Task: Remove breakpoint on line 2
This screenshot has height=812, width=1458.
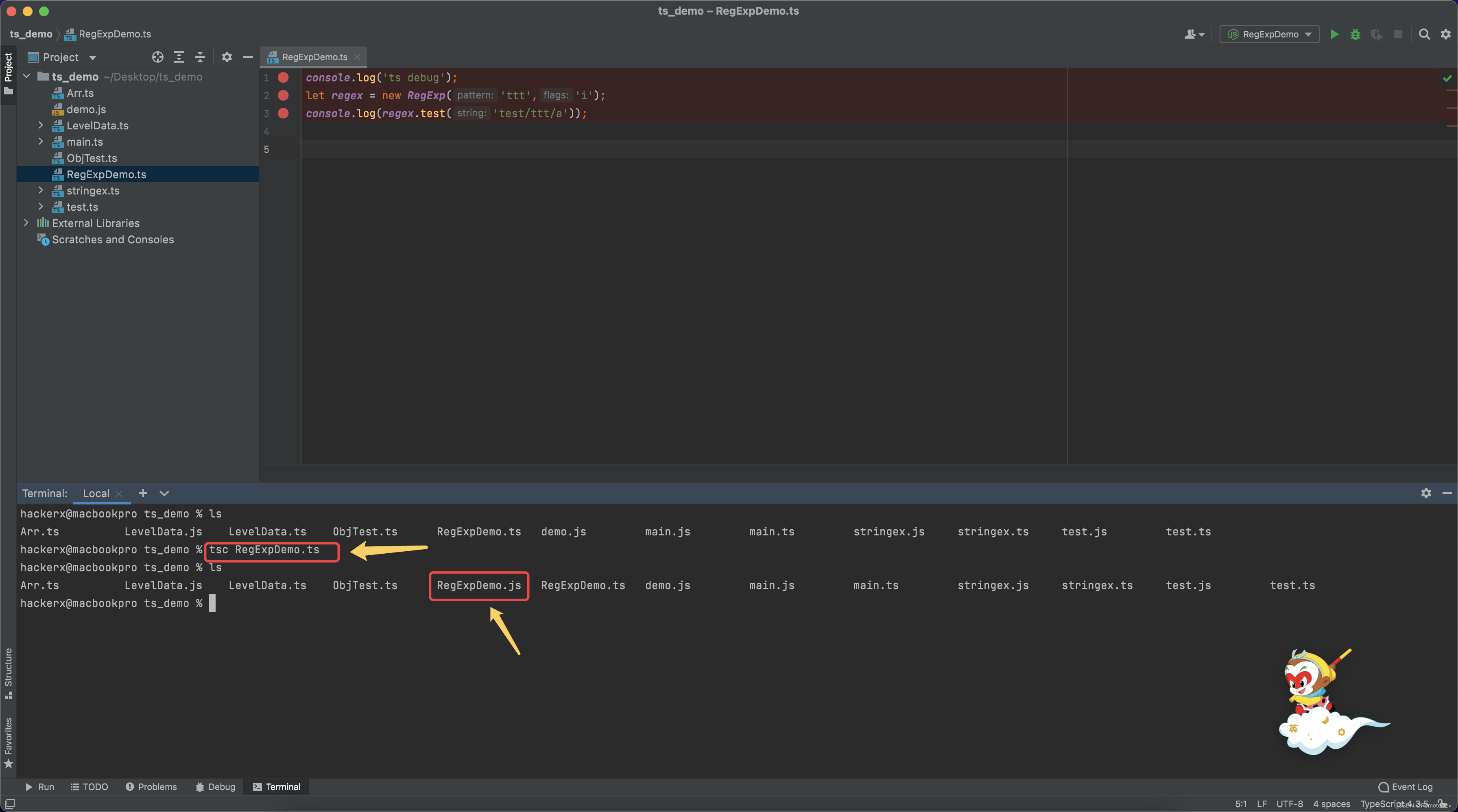Action: [283, 96]
